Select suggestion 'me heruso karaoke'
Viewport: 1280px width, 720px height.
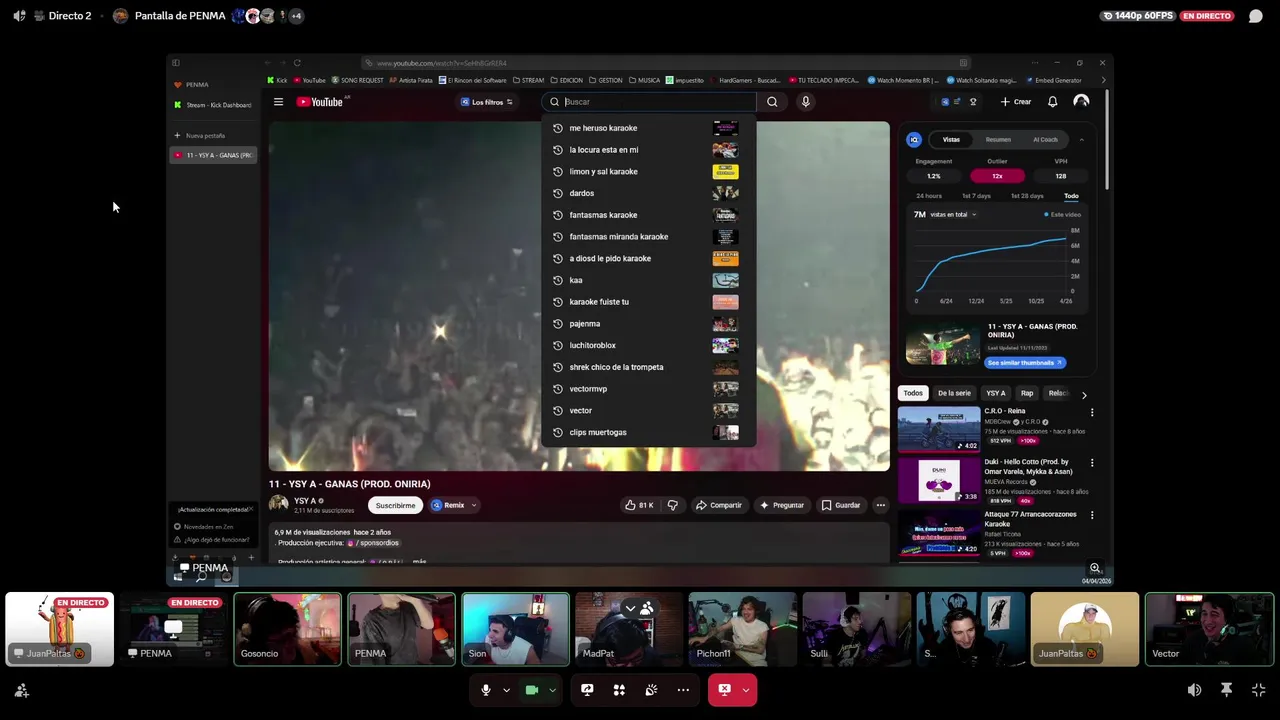click(x=648, y=128)
